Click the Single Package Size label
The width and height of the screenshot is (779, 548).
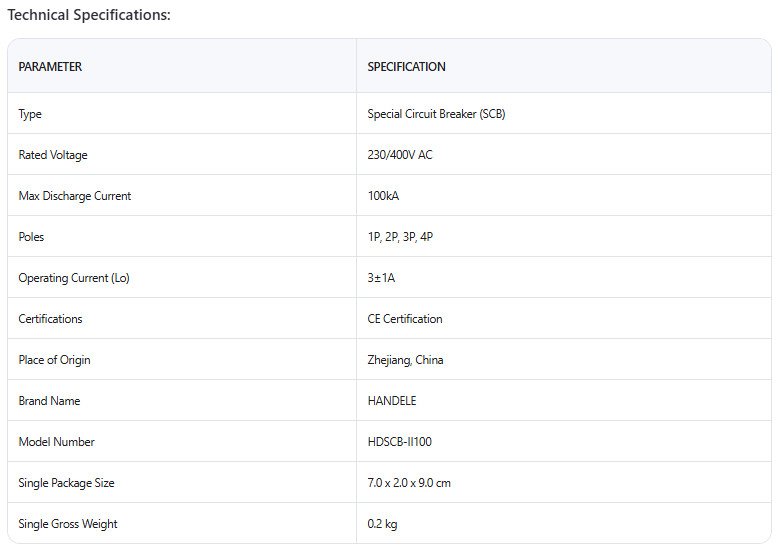[66, 483]
